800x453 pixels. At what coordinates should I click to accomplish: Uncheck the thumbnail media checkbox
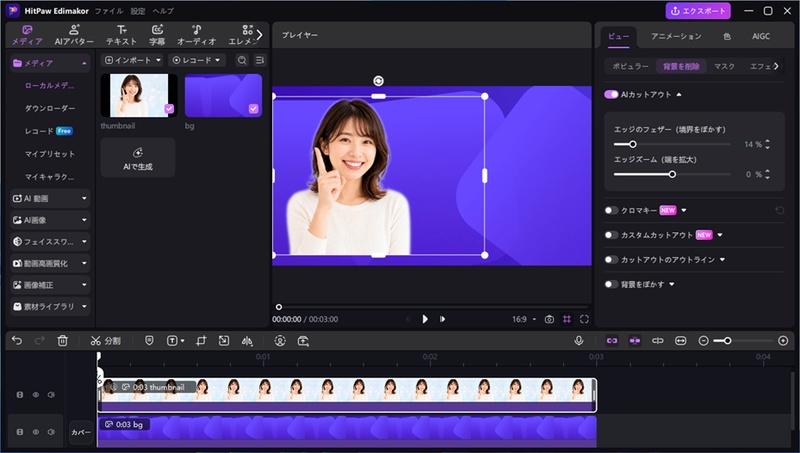click(x=169, y=108)
